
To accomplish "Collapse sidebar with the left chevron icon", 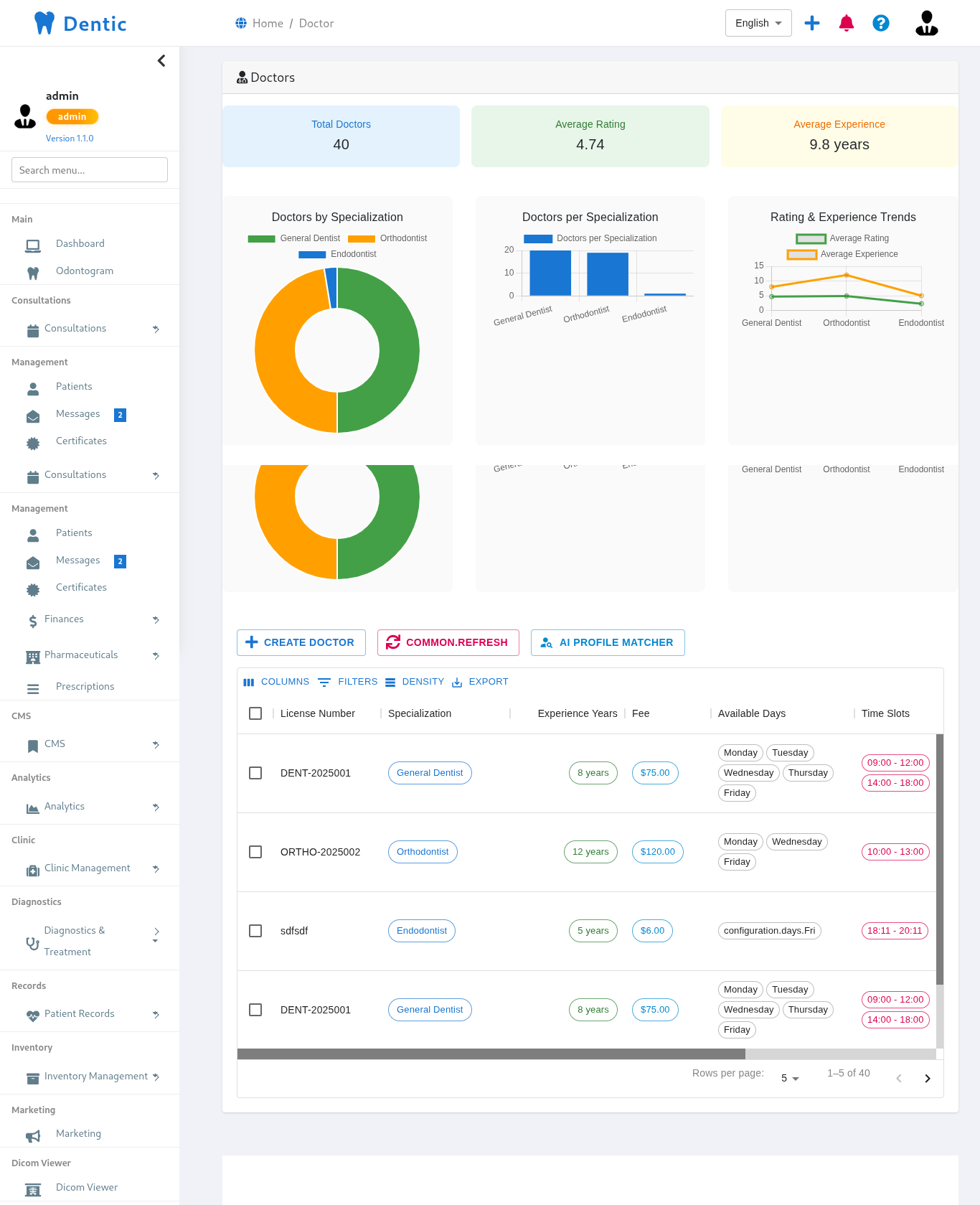I will 161,61.
